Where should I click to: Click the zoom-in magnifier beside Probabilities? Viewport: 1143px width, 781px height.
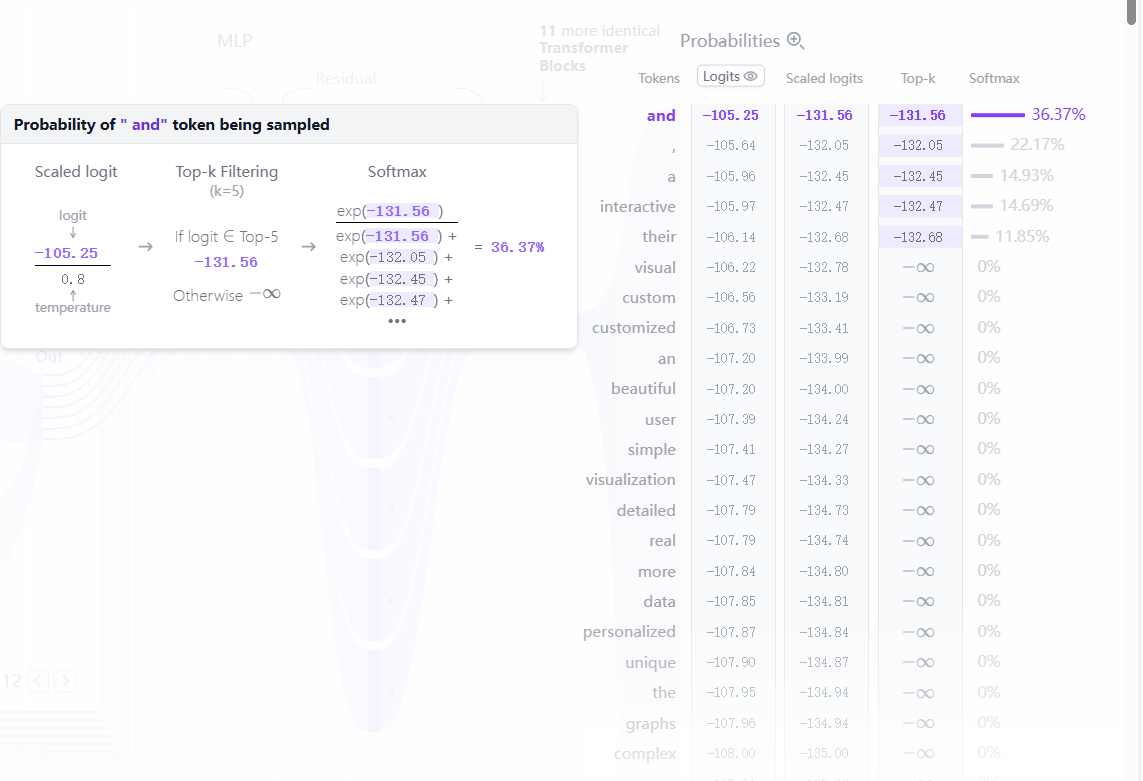click(796, 41)
